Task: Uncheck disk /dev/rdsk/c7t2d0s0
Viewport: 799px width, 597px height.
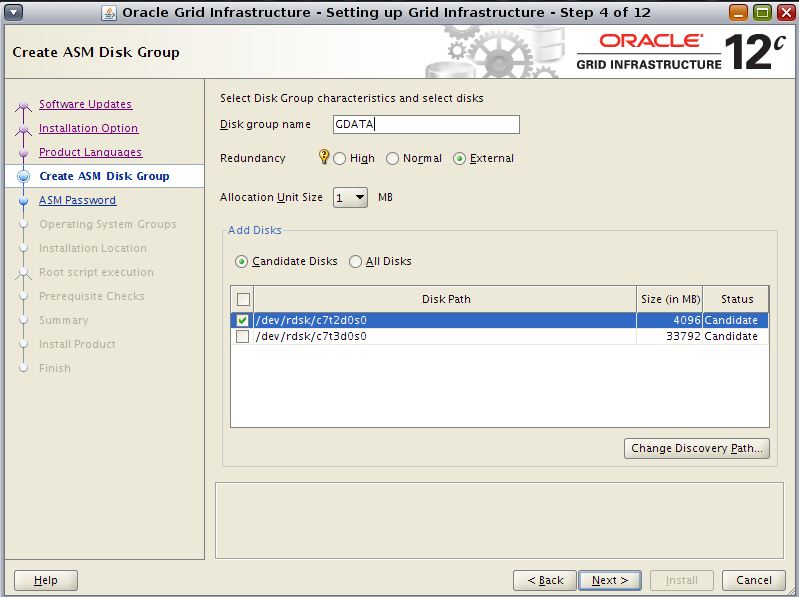Action: pyautogui.click(x=243, y=320)
